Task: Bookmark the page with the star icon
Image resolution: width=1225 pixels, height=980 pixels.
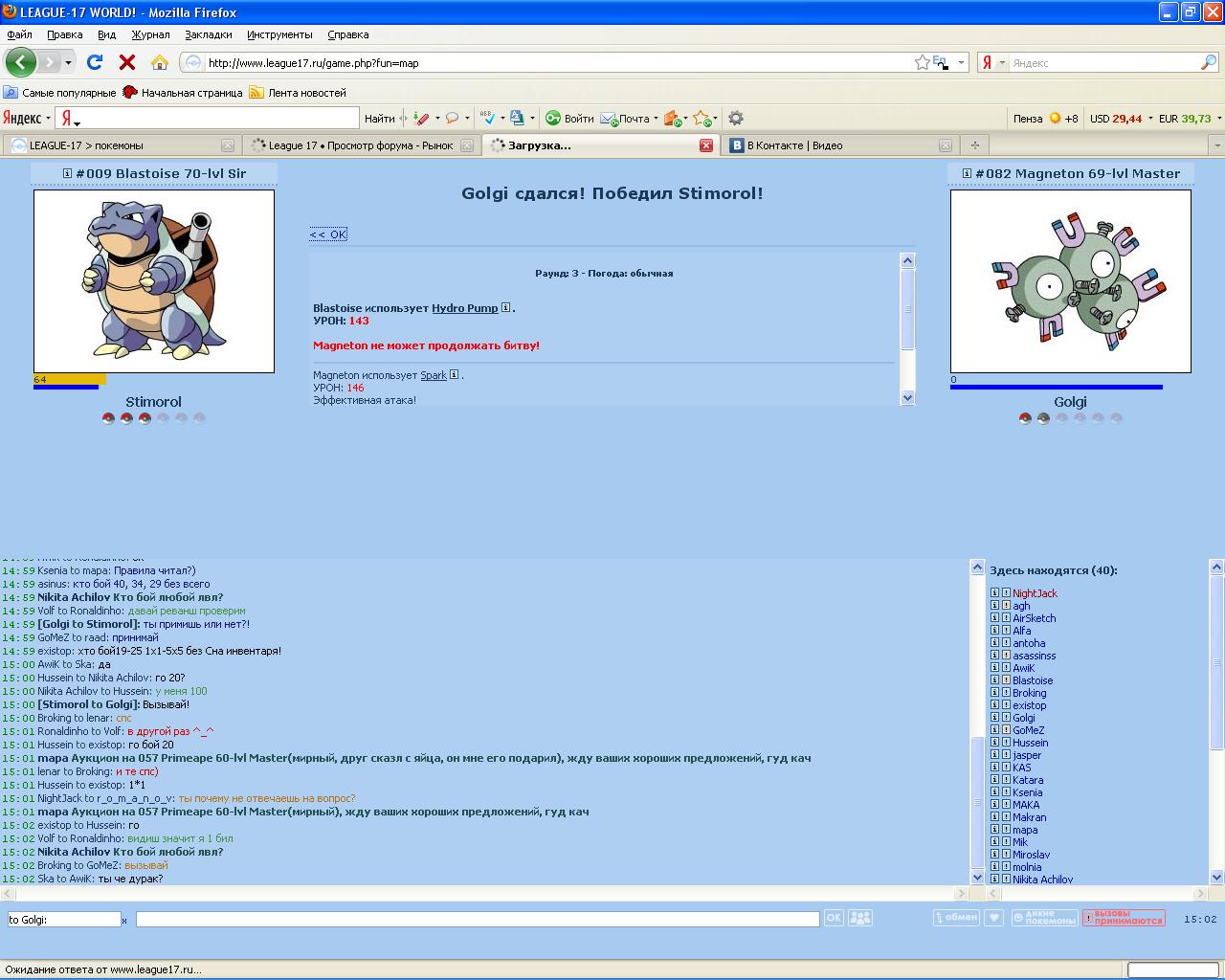Action: tap(922, 62)
